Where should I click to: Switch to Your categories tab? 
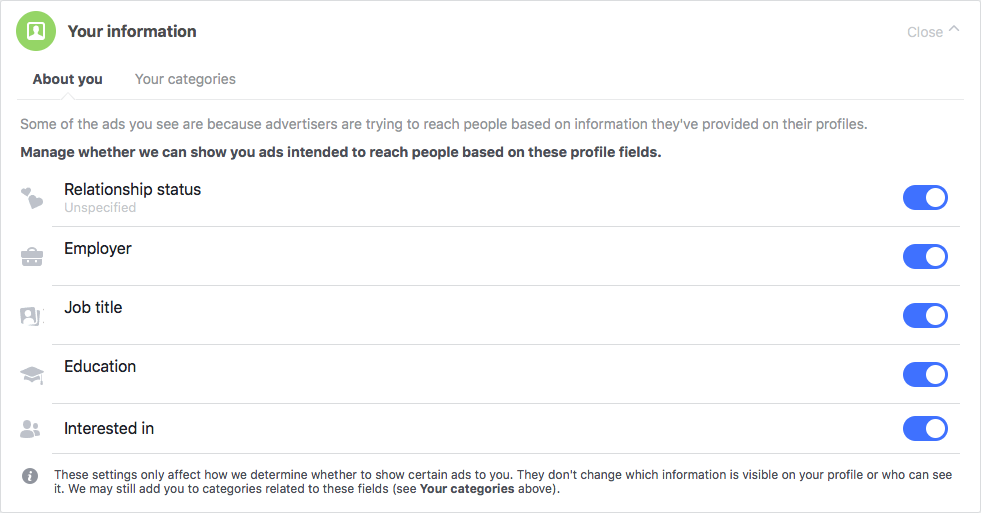pos(185,79)
